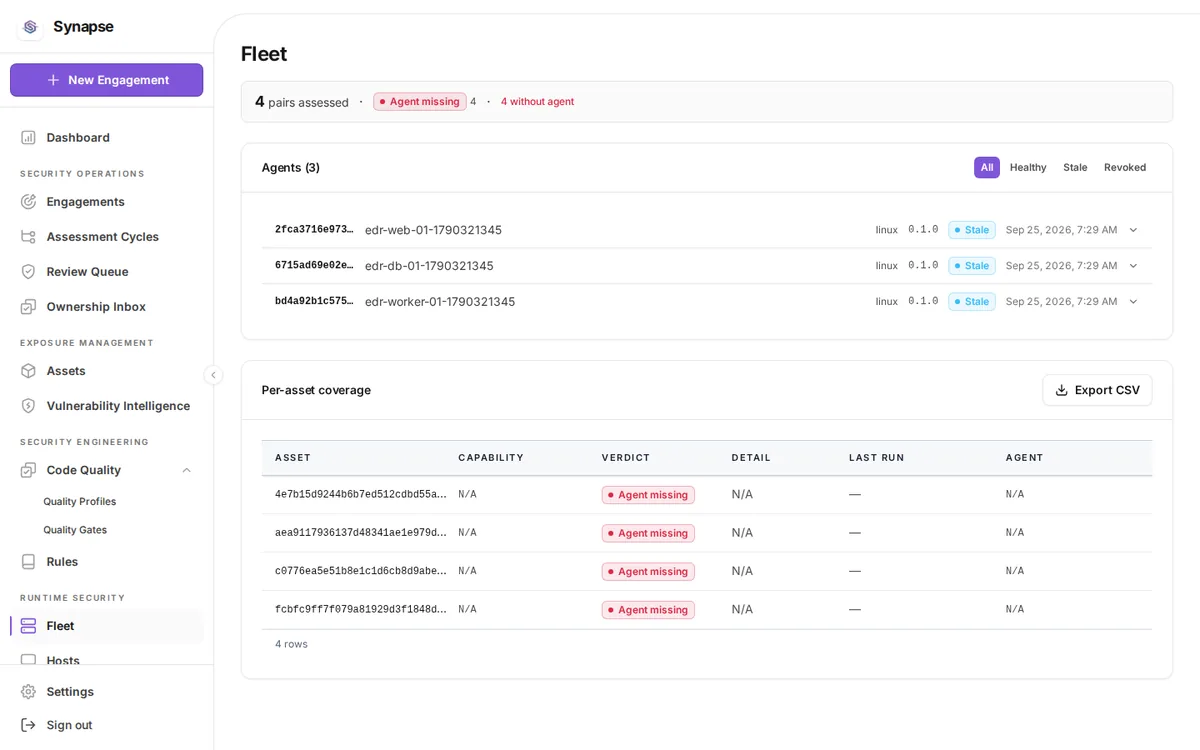Open the Review Queue page

(x=106, y=271)
